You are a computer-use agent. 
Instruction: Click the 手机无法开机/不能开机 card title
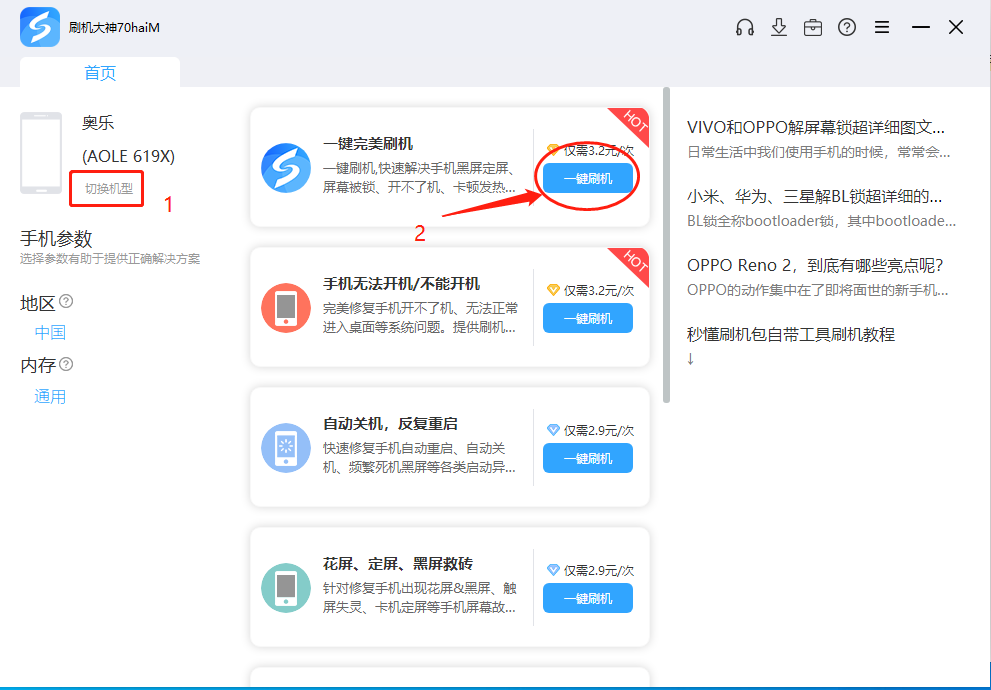point(401,284)
